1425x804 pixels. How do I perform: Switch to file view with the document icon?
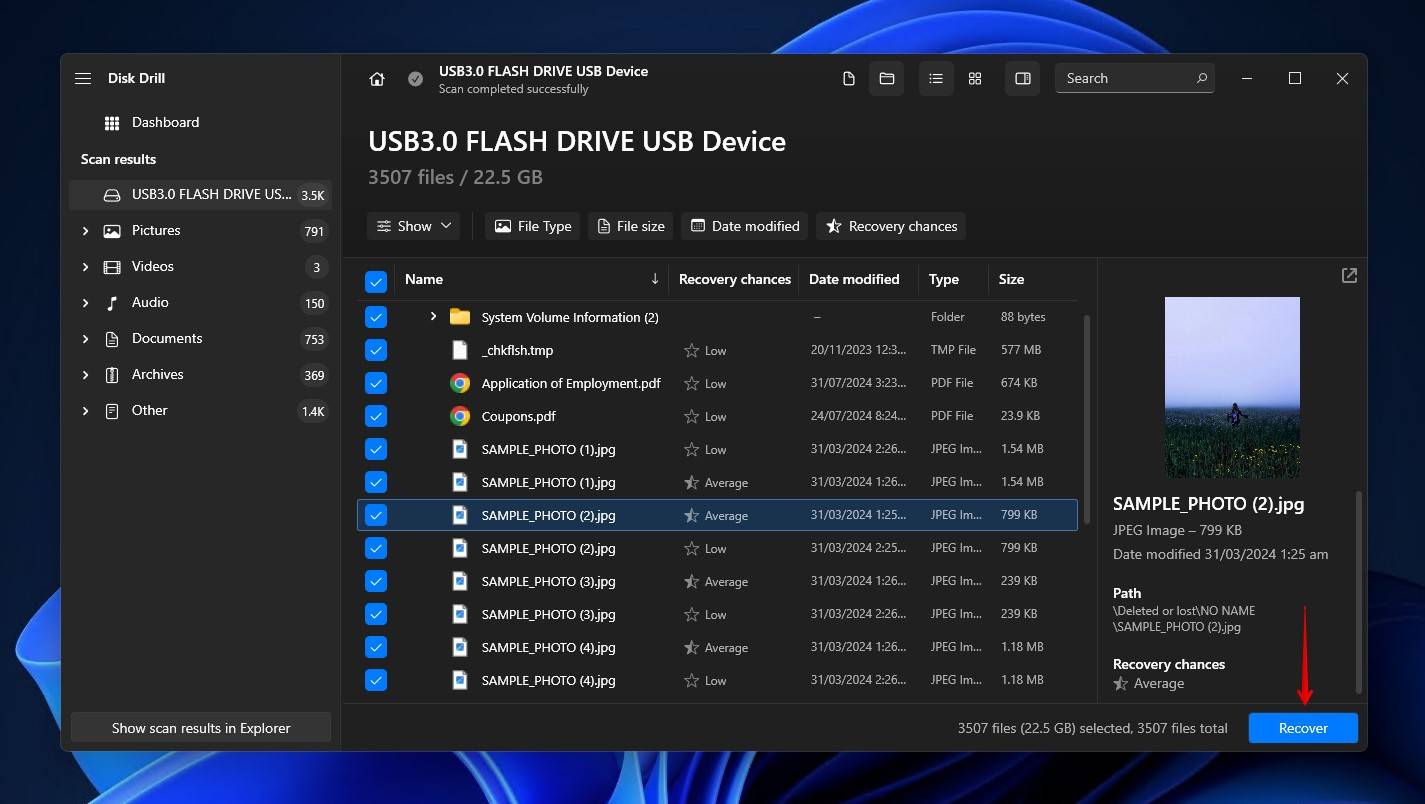click(x=849, y=78)
